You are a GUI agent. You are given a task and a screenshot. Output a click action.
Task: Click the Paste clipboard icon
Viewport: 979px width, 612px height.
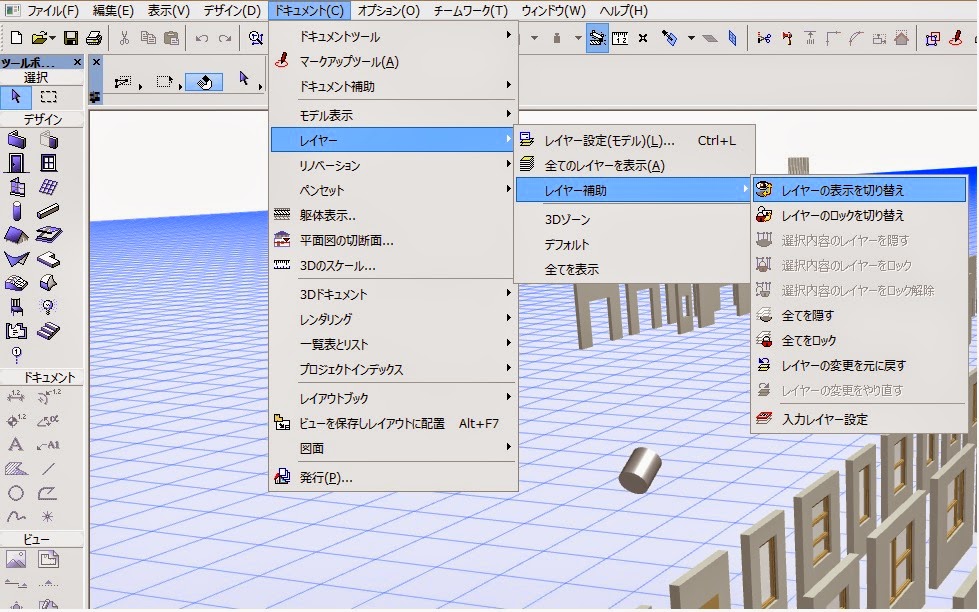pos(171,38)
